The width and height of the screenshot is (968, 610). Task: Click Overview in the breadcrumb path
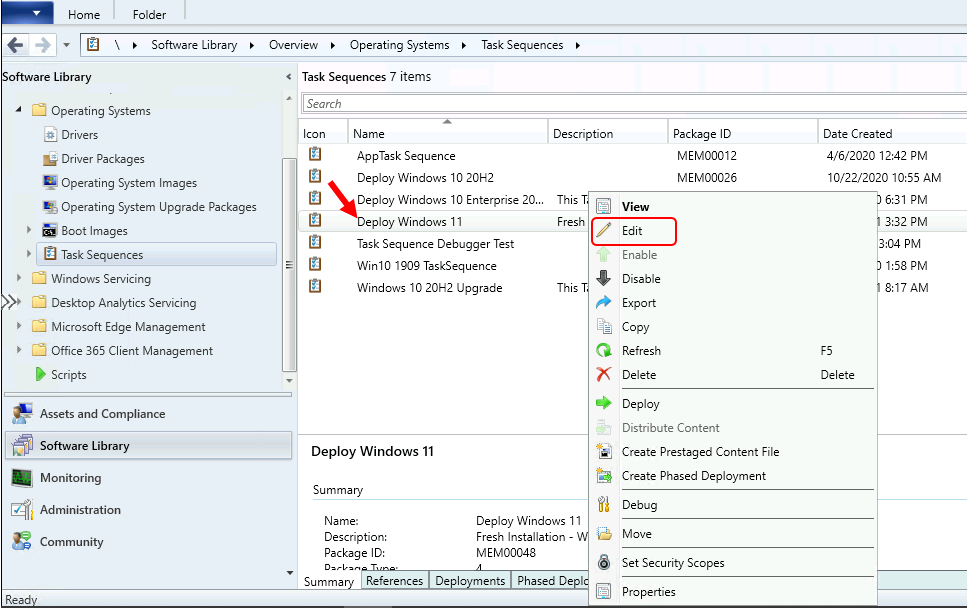coord(293,45)
